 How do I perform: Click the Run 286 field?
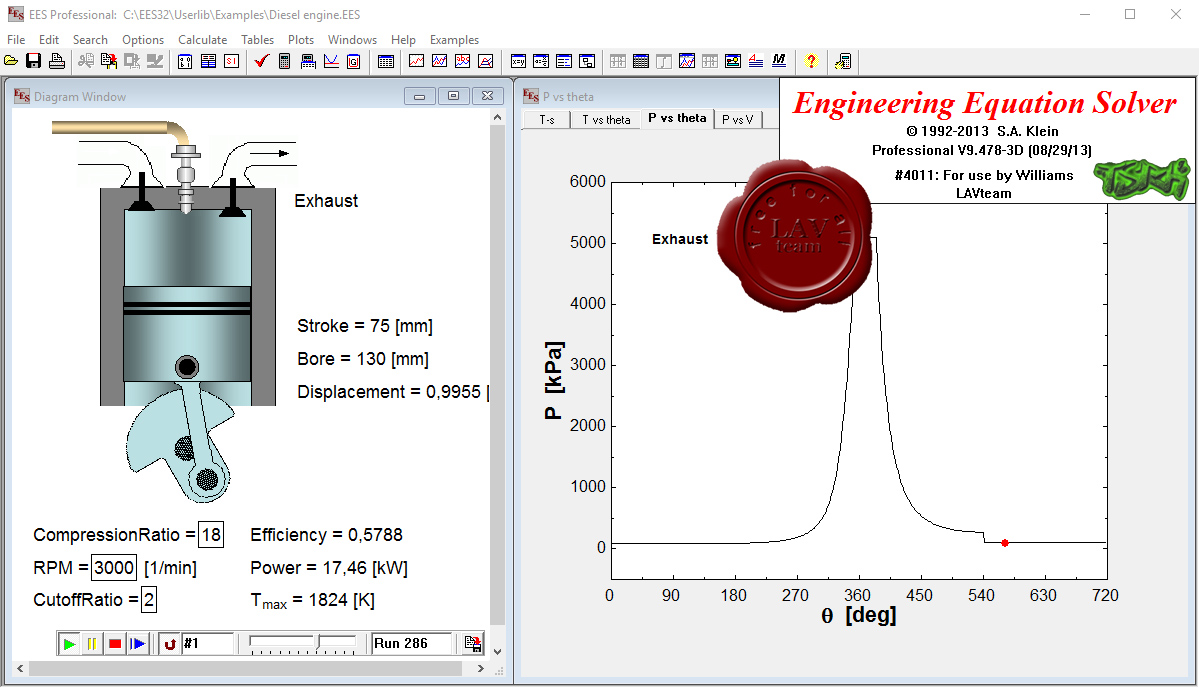pos(411,644)
